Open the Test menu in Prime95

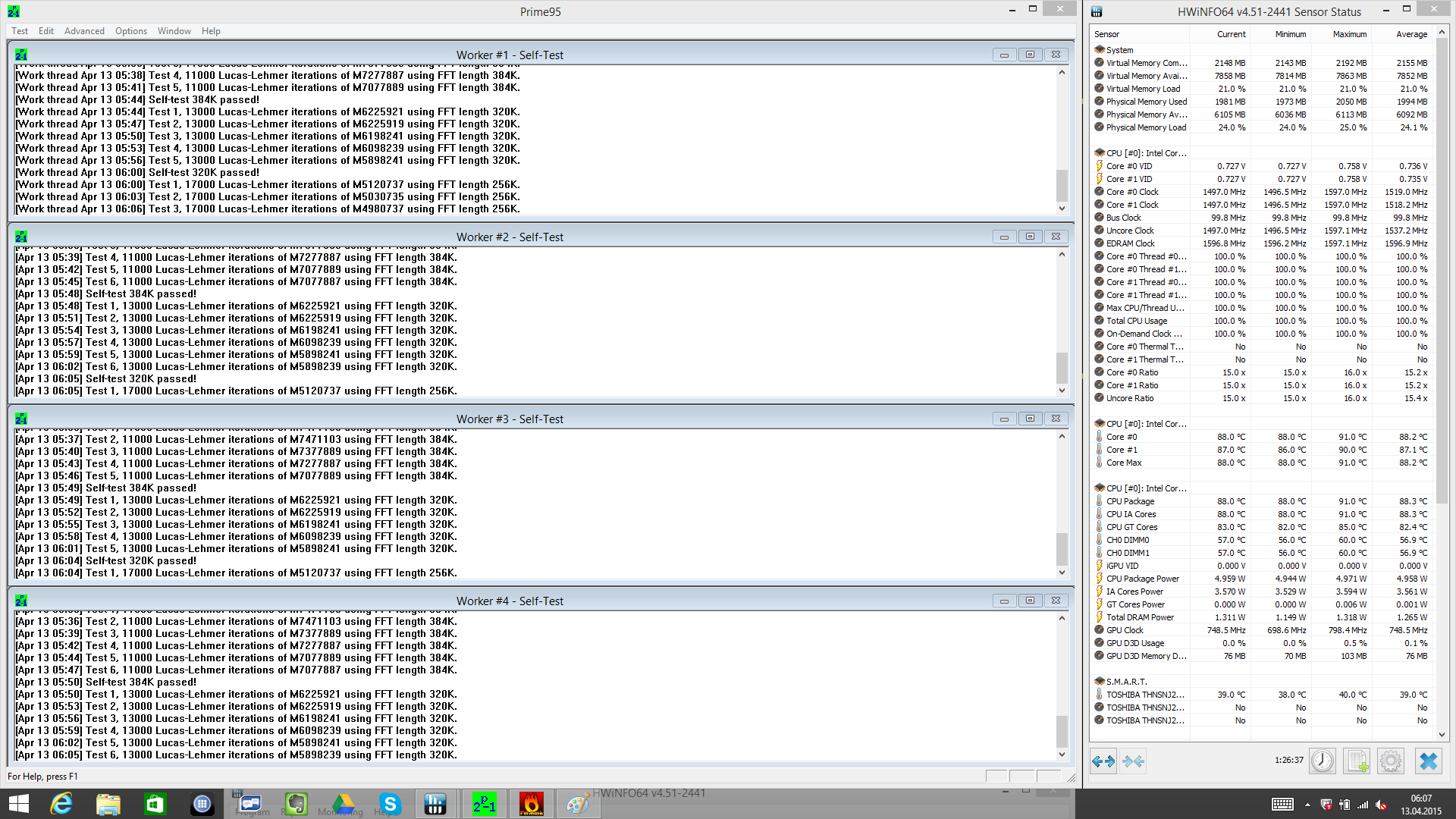(x=20, y=31)
